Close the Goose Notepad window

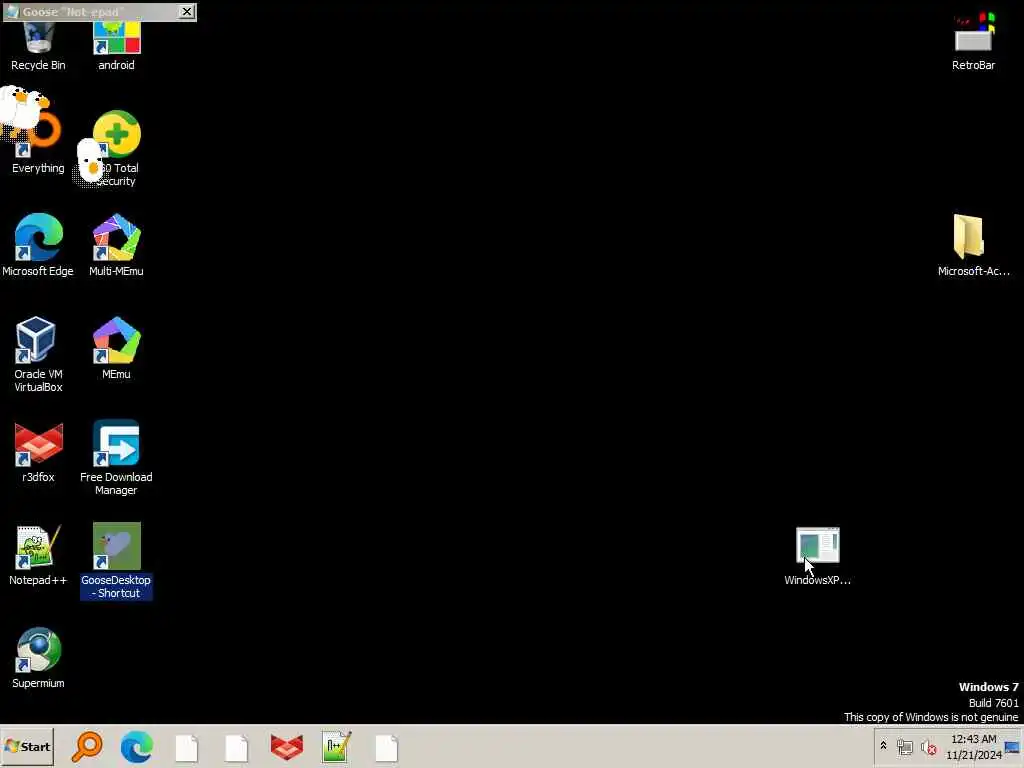[x=187, y=12]
